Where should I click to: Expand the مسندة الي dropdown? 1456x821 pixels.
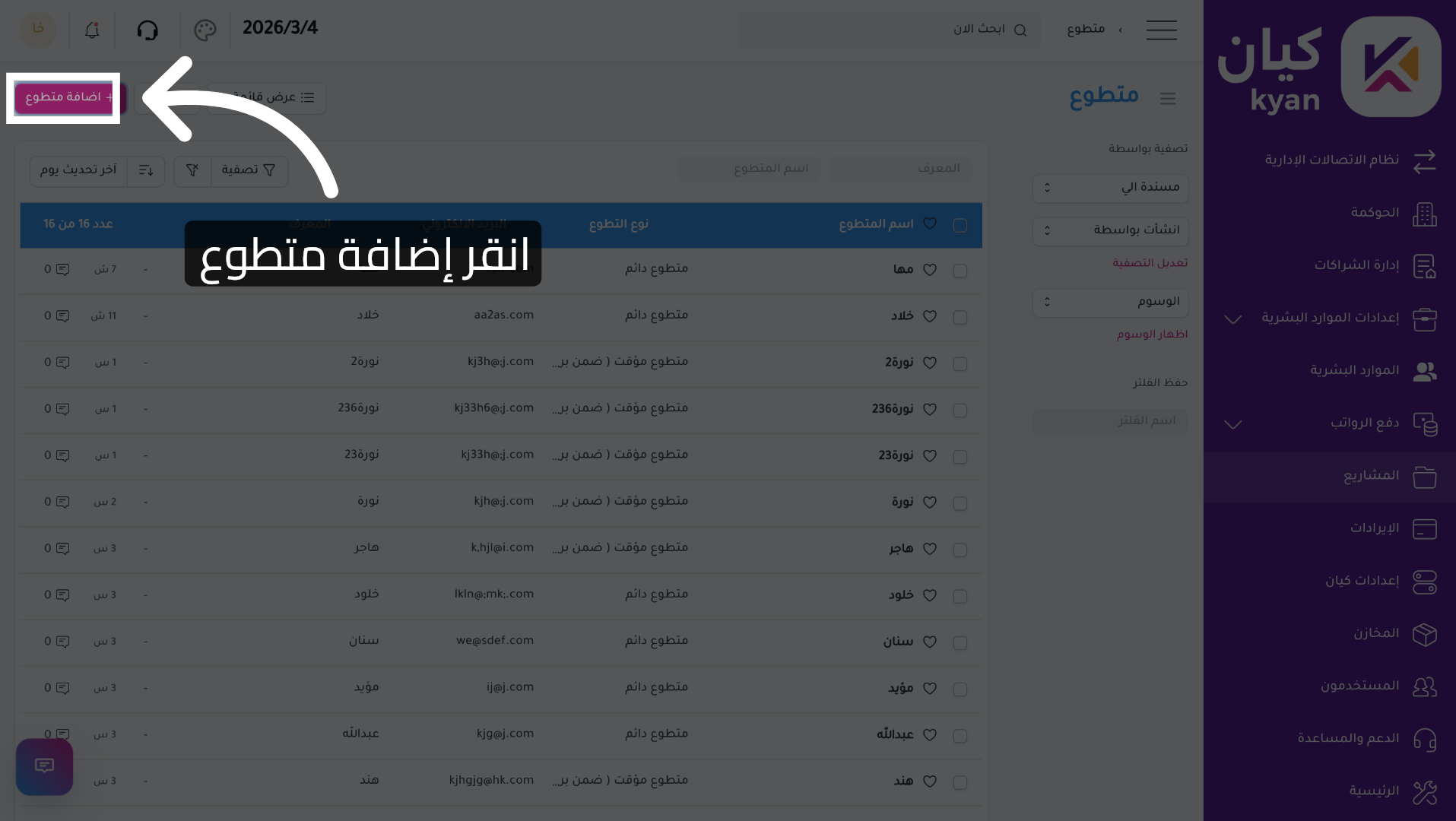click(1110, 188)
